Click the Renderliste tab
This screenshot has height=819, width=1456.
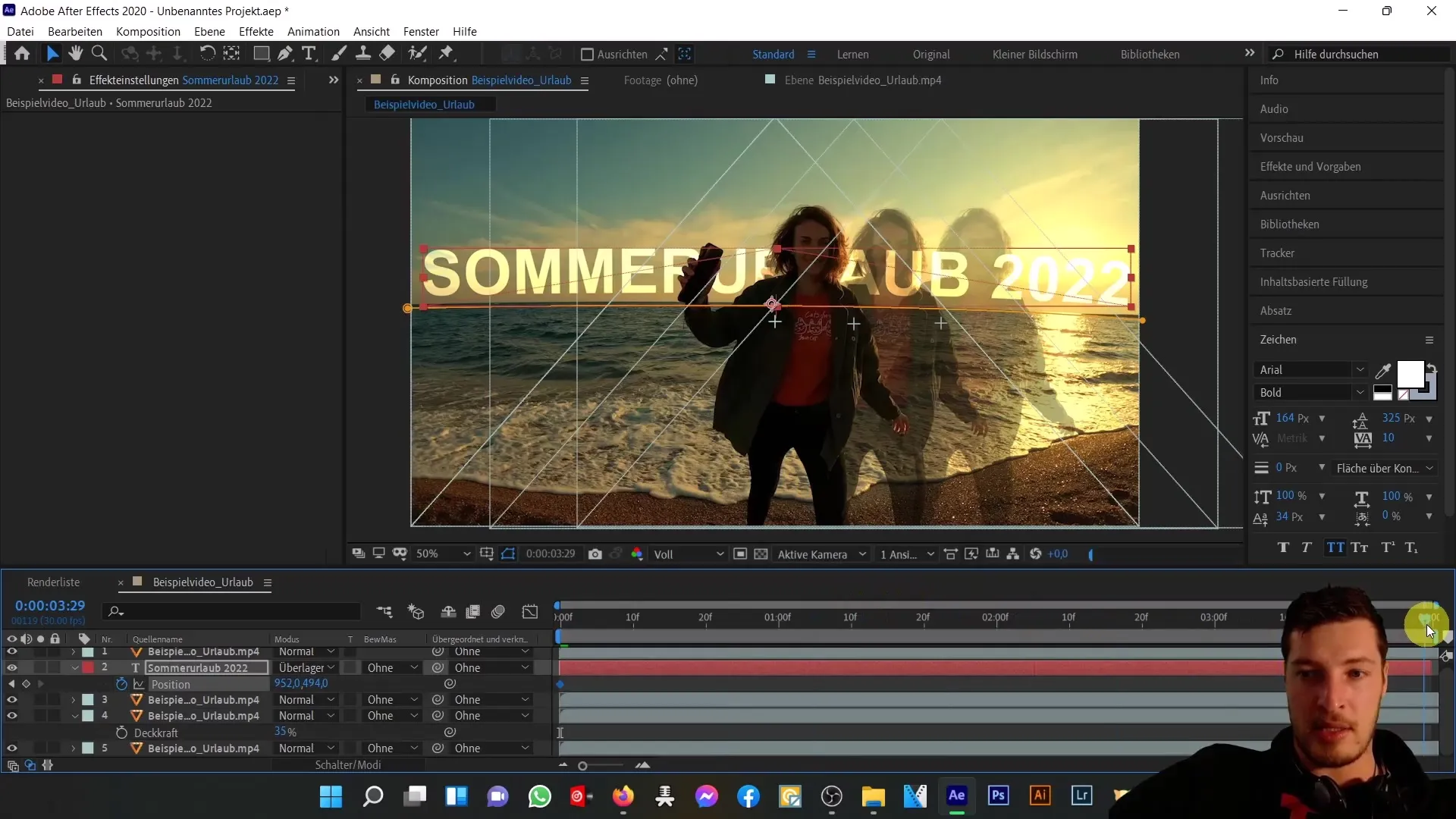(x=53, y=582)
